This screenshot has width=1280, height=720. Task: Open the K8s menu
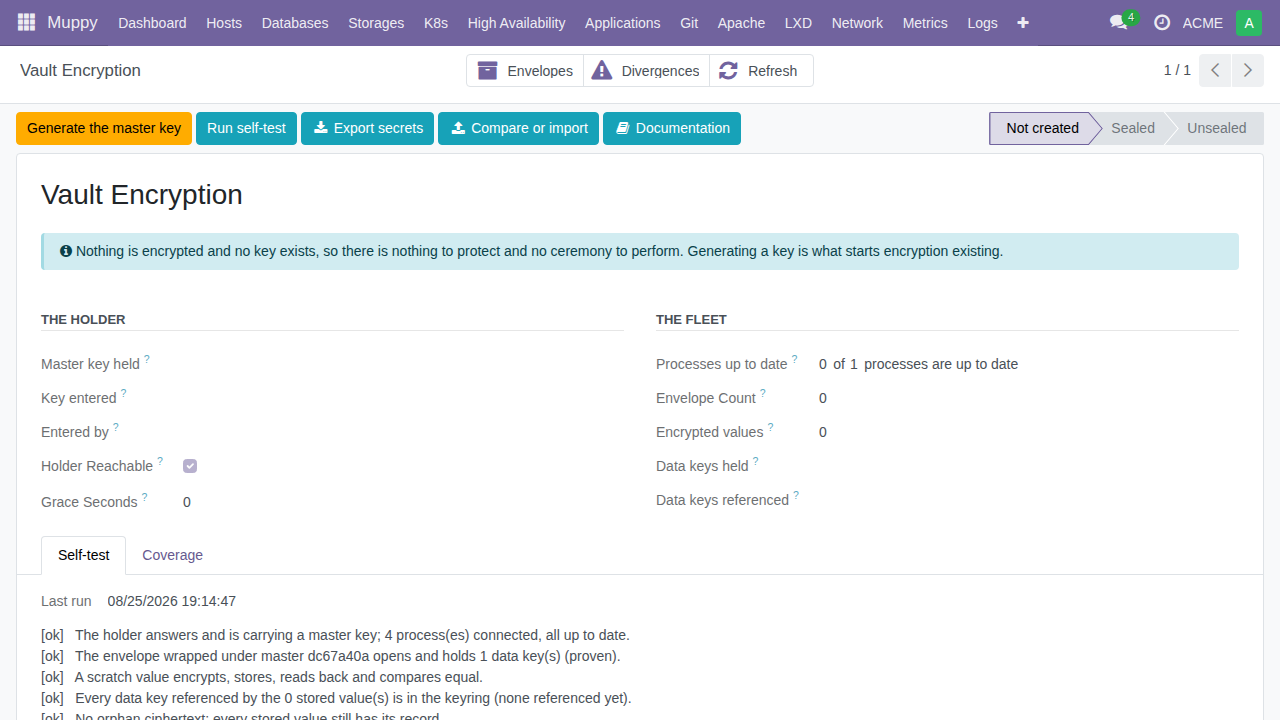(436, 23)
